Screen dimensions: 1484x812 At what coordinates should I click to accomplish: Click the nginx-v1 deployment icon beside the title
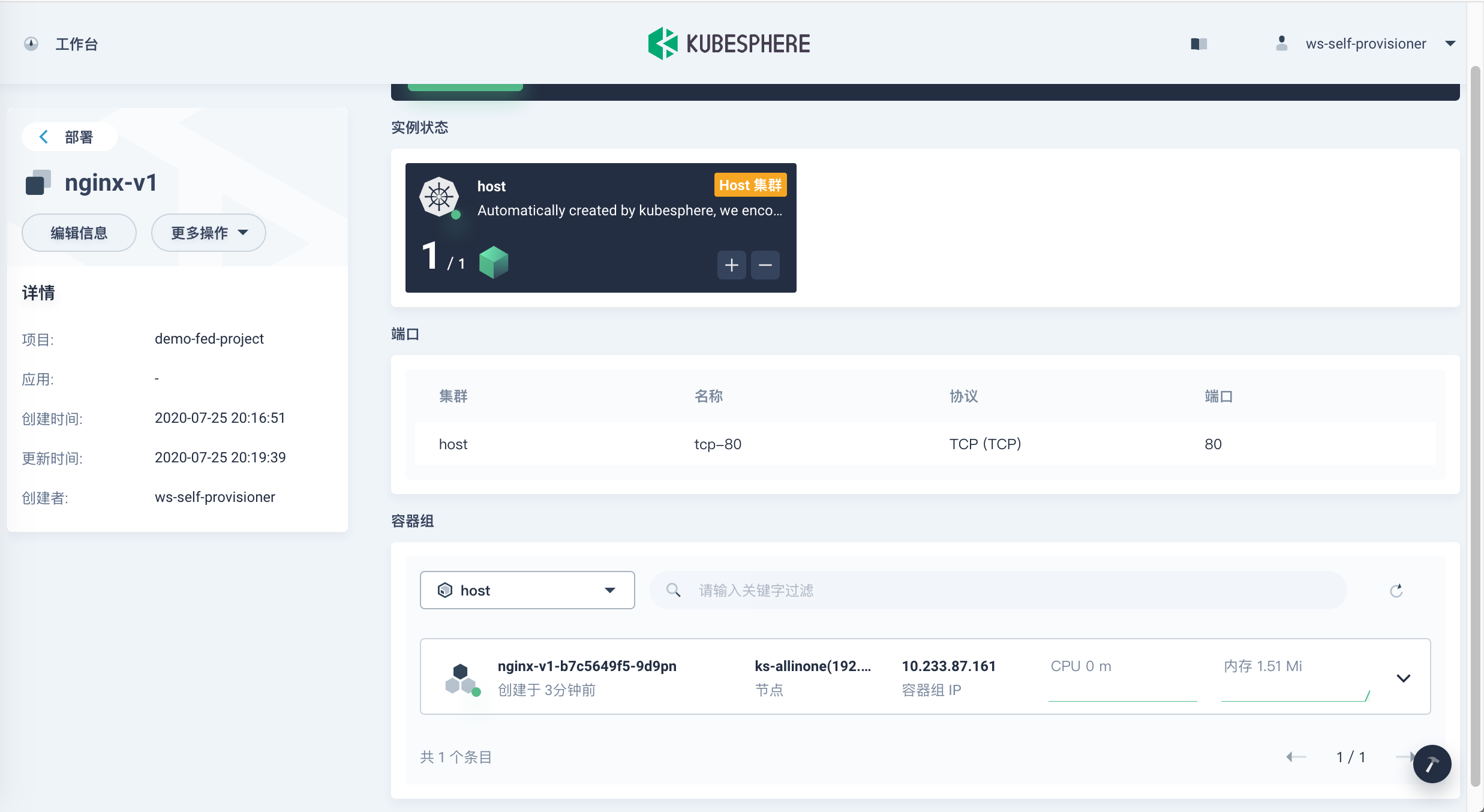coord(38,182)
